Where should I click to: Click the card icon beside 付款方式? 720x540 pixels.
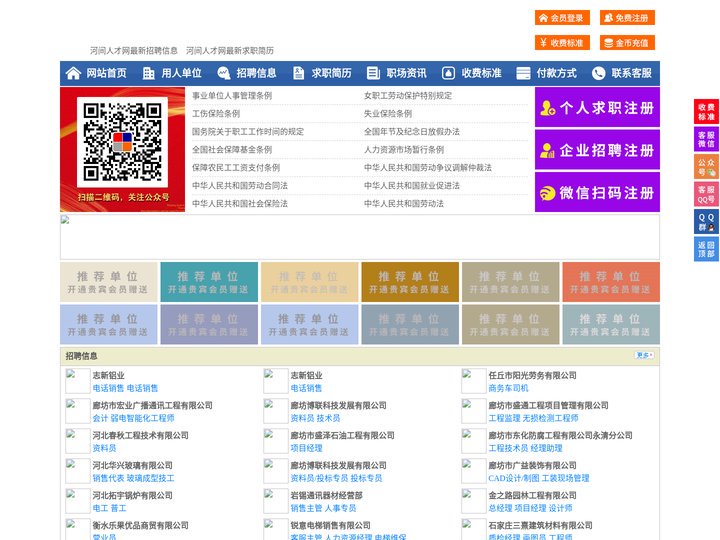click(x=523, y=73)
